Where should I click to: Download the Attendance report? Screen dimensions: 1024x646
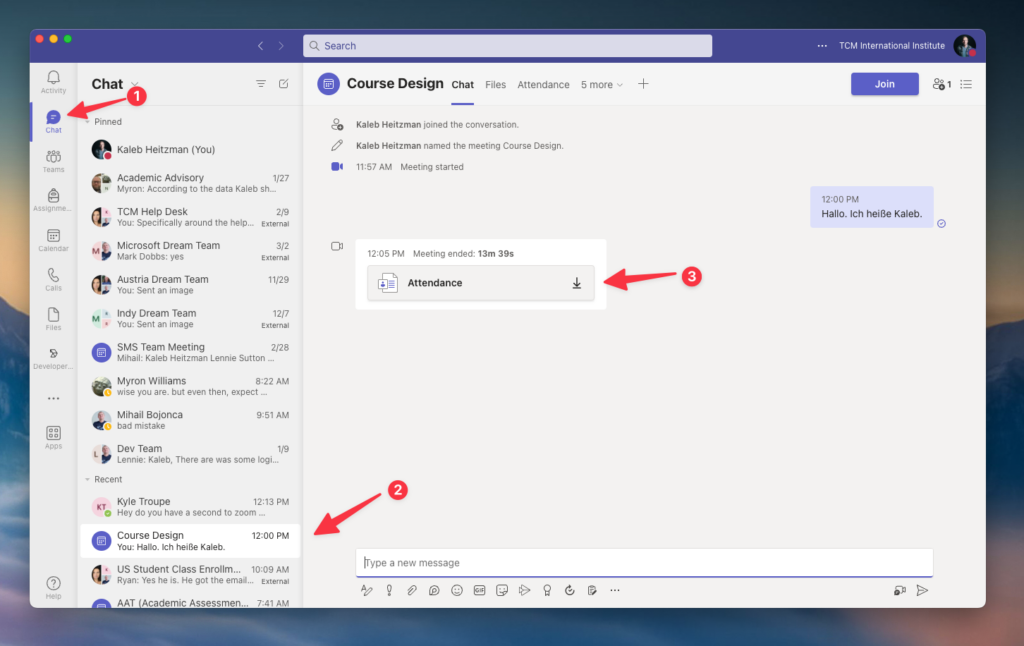point(577,283)
